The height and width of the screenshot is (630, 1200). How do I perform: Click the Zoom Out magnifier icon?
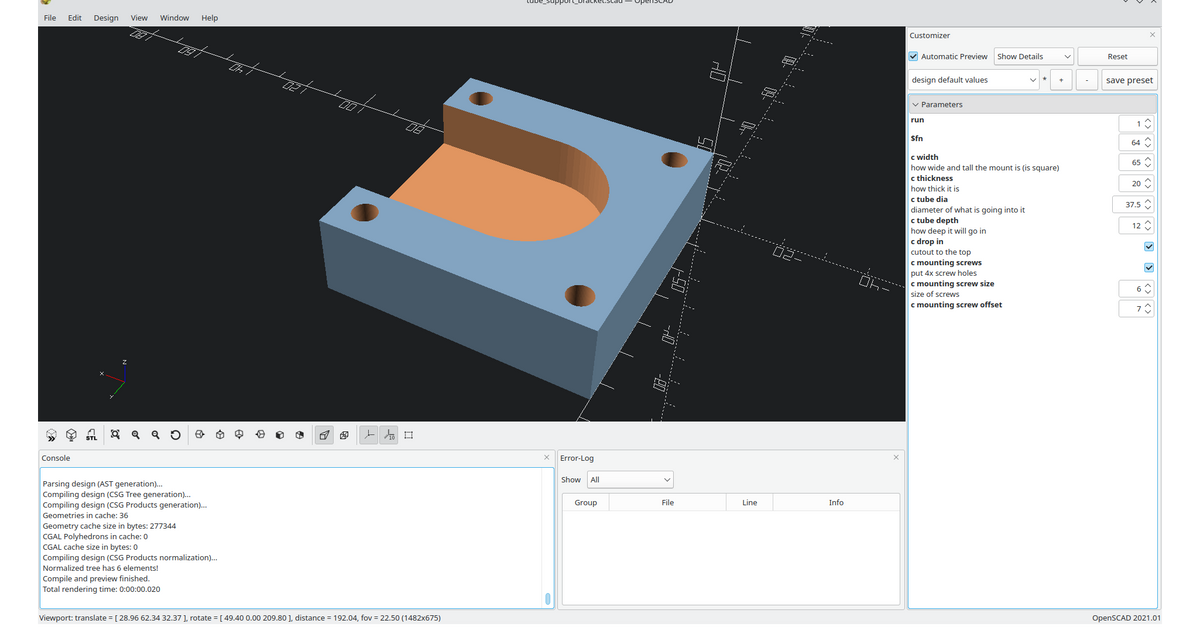(x=155, y=434)
